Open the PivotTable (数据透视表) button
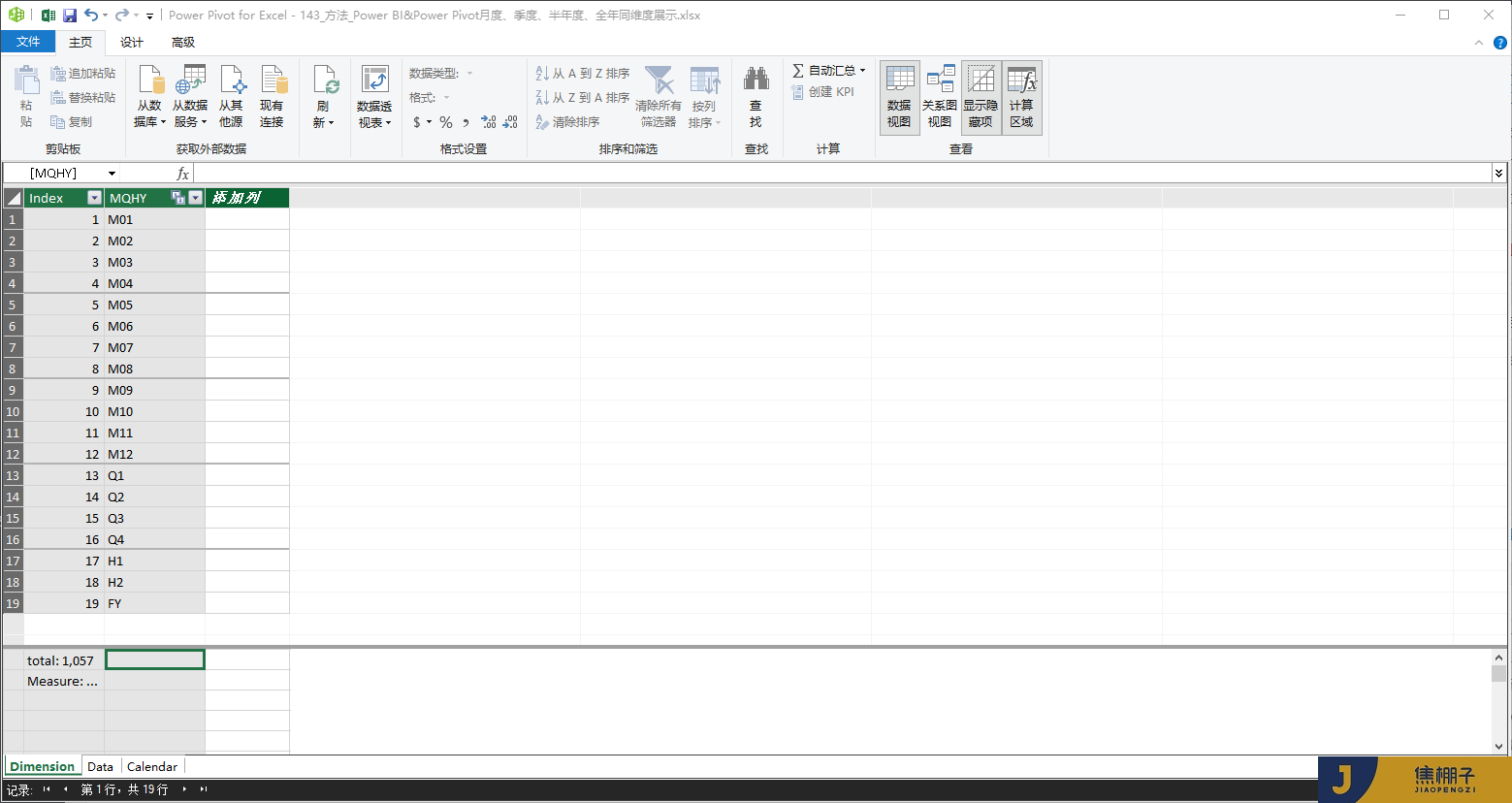This screenshot has height=803, width=1512. 374,97
